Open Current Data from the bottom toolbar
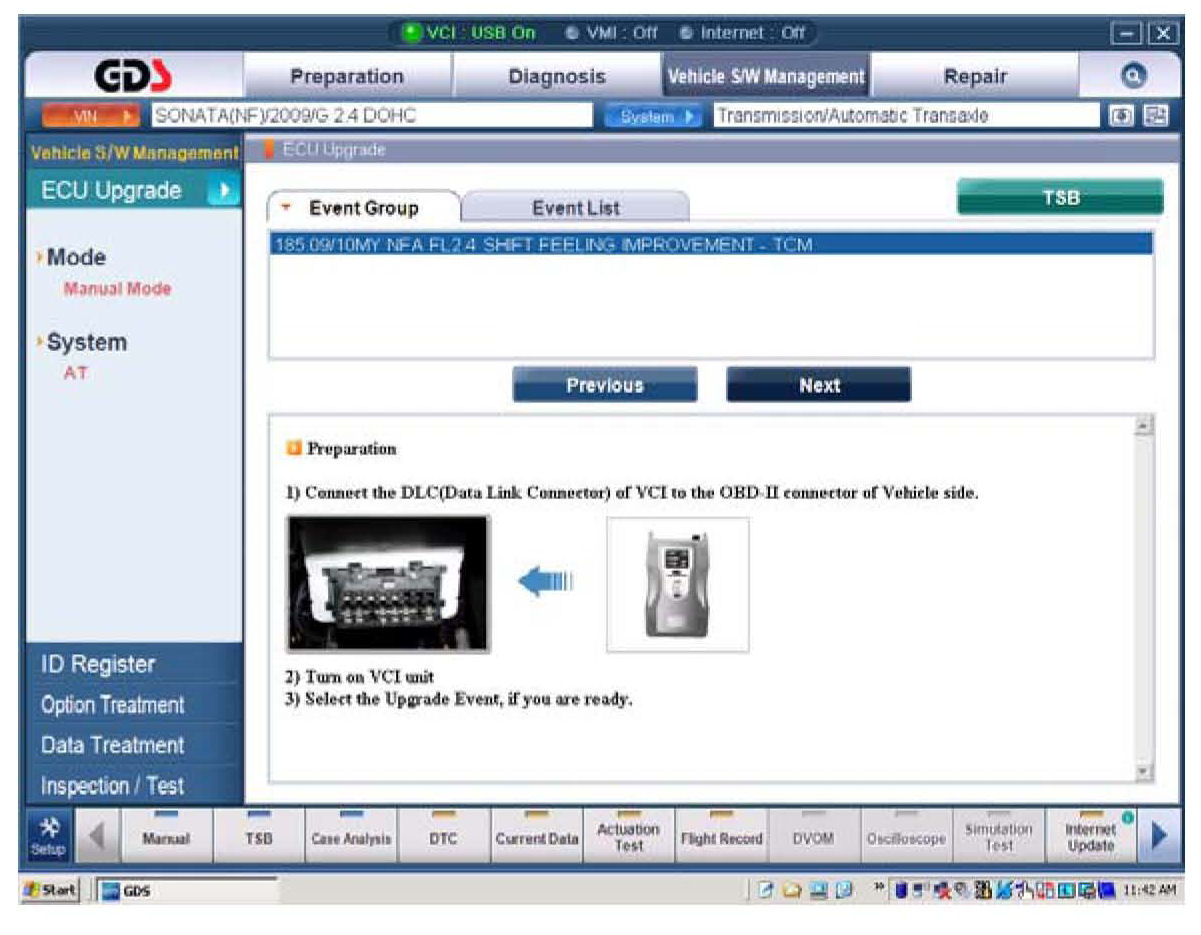The height and width of the screenshot is (935, 1201). (x=537, y=838)
